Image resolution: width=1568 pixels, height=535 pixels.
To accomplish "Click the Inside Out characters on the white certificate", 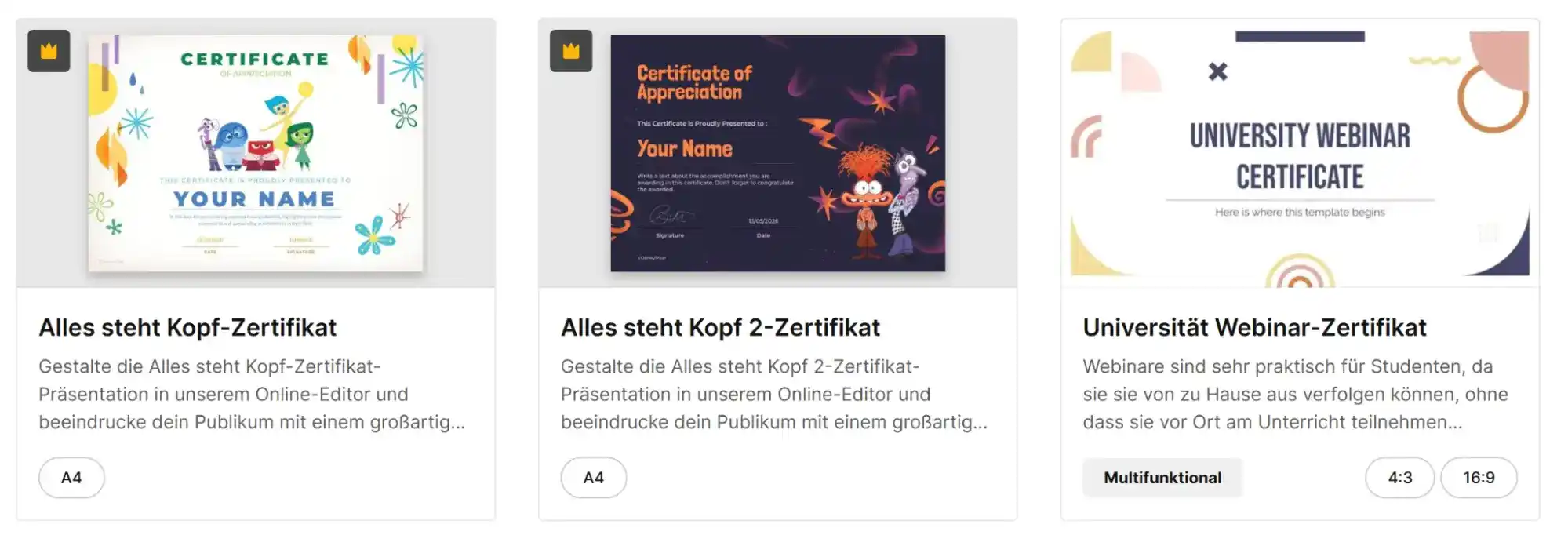I will pyautogui.click(x=256, y=130).
